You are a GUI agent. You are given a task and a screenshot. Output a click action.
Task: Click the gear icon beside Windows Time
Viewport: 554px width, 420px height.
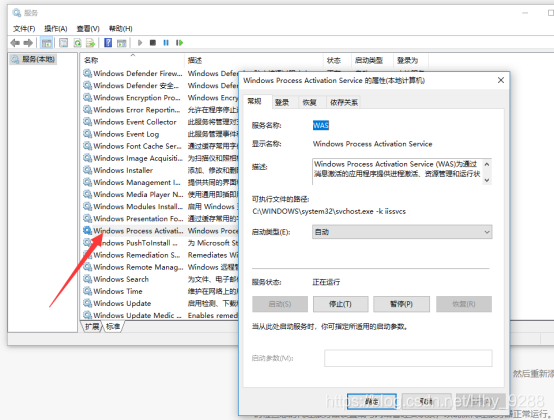[x=87, y=291]
